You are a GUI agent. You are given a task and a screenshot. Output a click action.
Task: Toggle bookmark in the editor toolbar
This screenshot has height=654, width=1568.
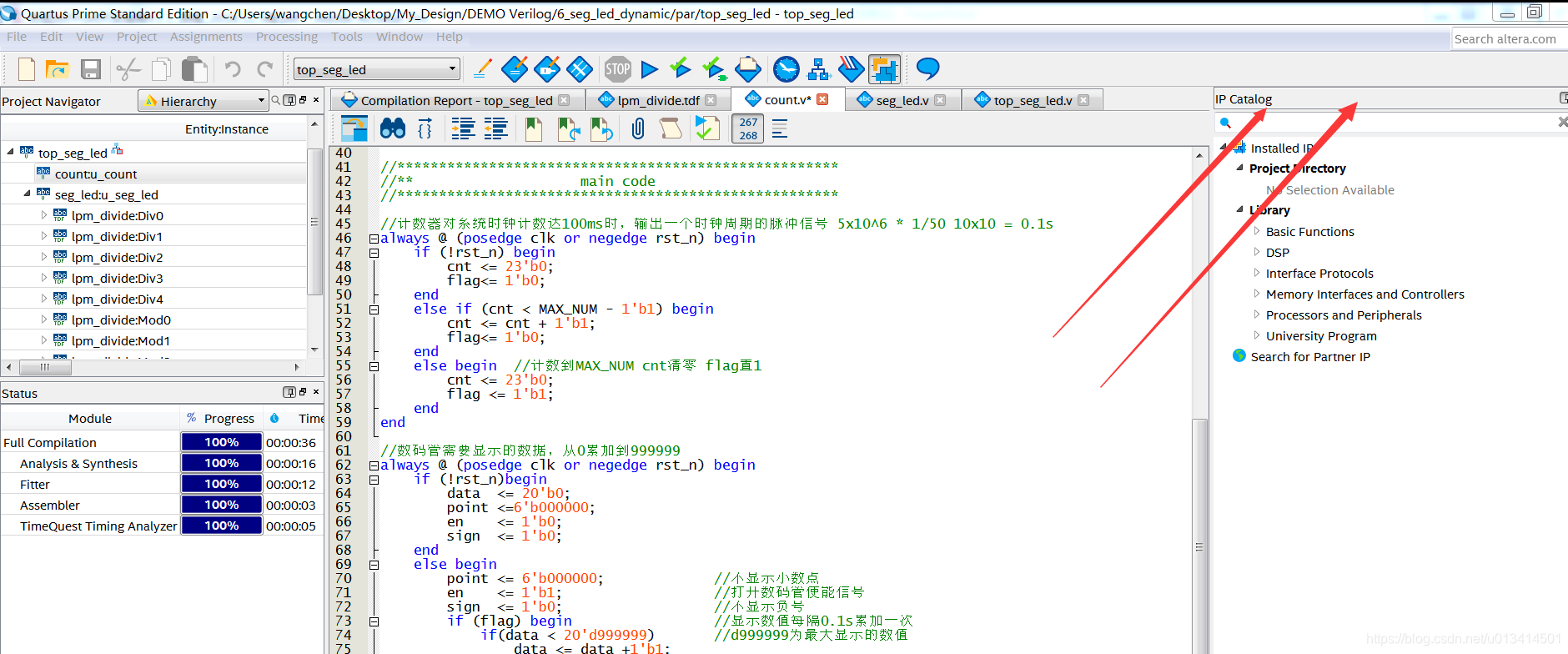[534, 128]
